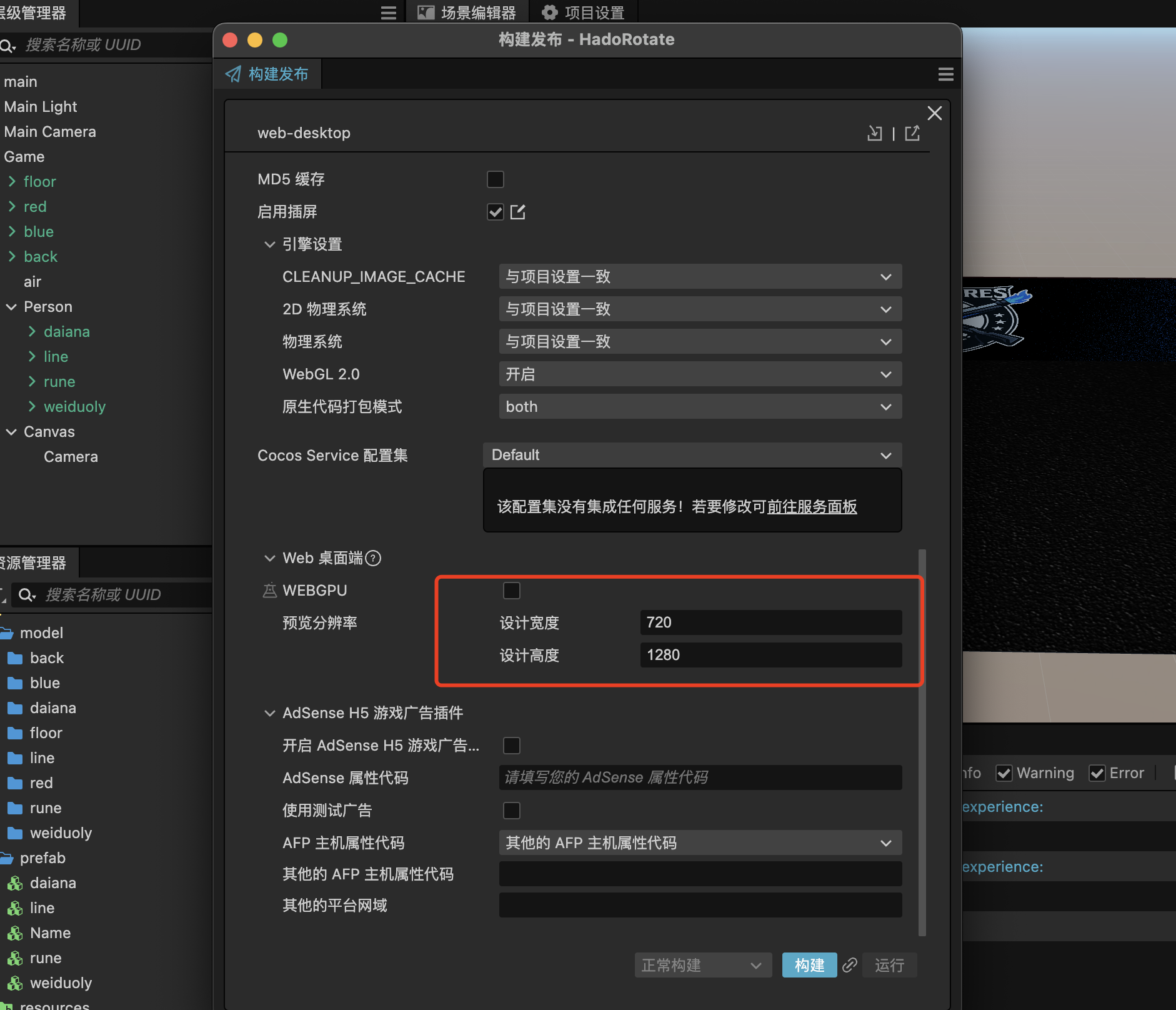This screenshot has width=1176, height=1010.
Task: Toggle the Error log filter checkbox
Action: pyautogui.click(x=1097, y=773)
